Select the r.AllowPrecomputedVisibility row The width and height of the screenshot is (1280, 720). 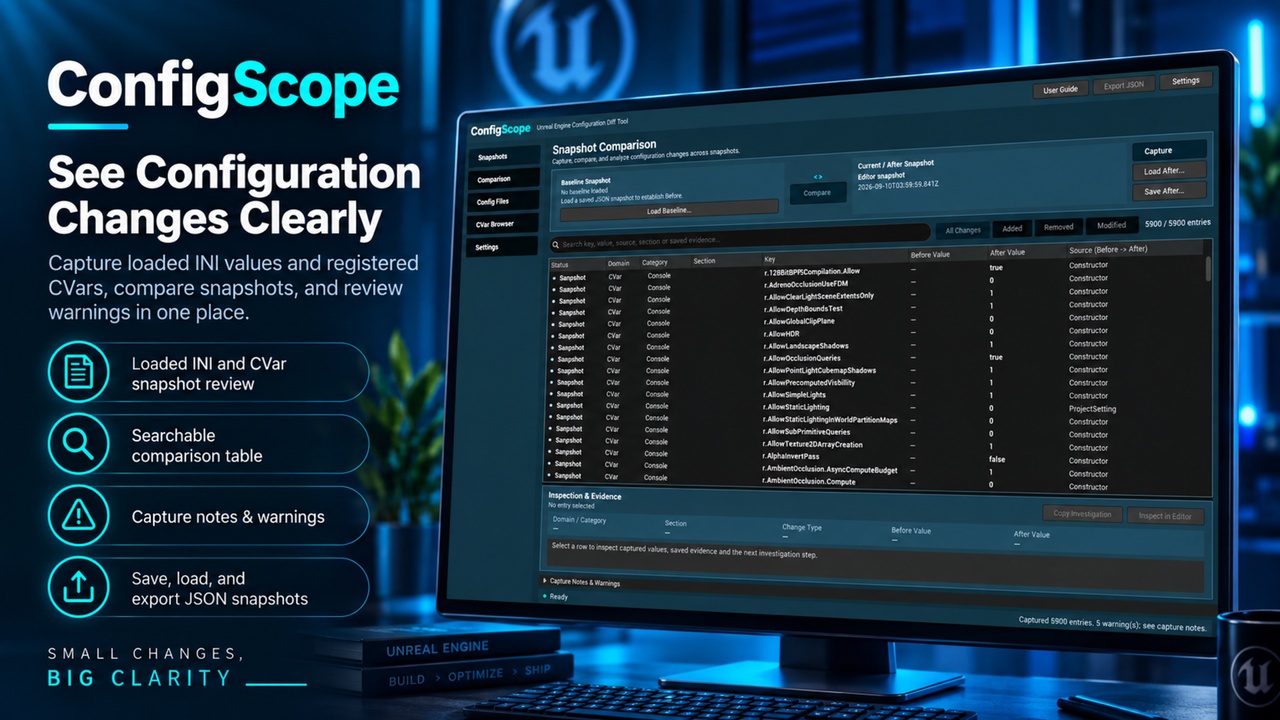click(x=878, y=384)
